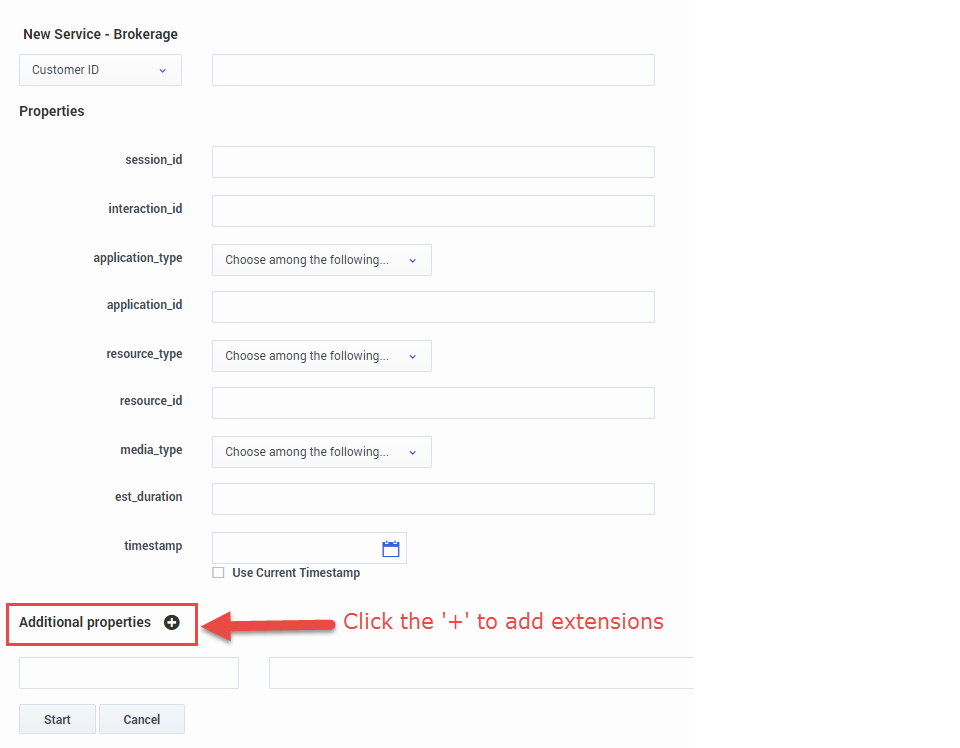Click the additional property name field
This screenshot has width=960, height=748.
pyautogui.click(x=129, y=673)
